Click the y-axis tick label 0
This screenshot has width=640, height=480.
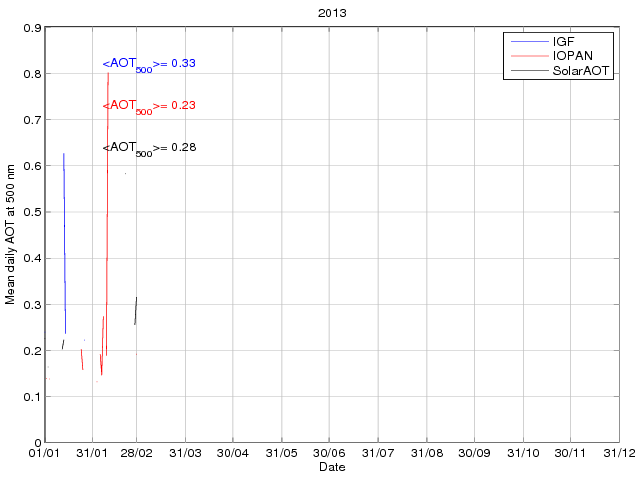(x=38, y=442)
